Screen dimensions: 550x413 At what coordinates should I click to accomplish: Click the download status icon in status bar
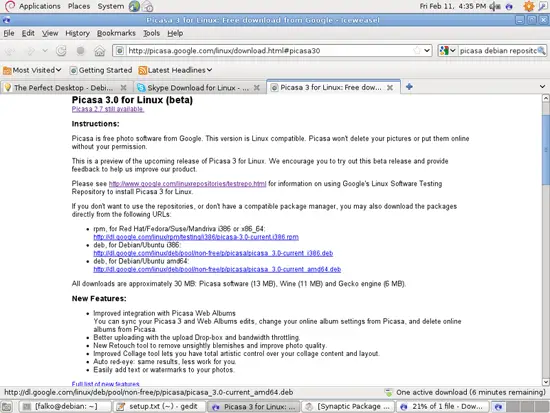click(x=389, y=392)
